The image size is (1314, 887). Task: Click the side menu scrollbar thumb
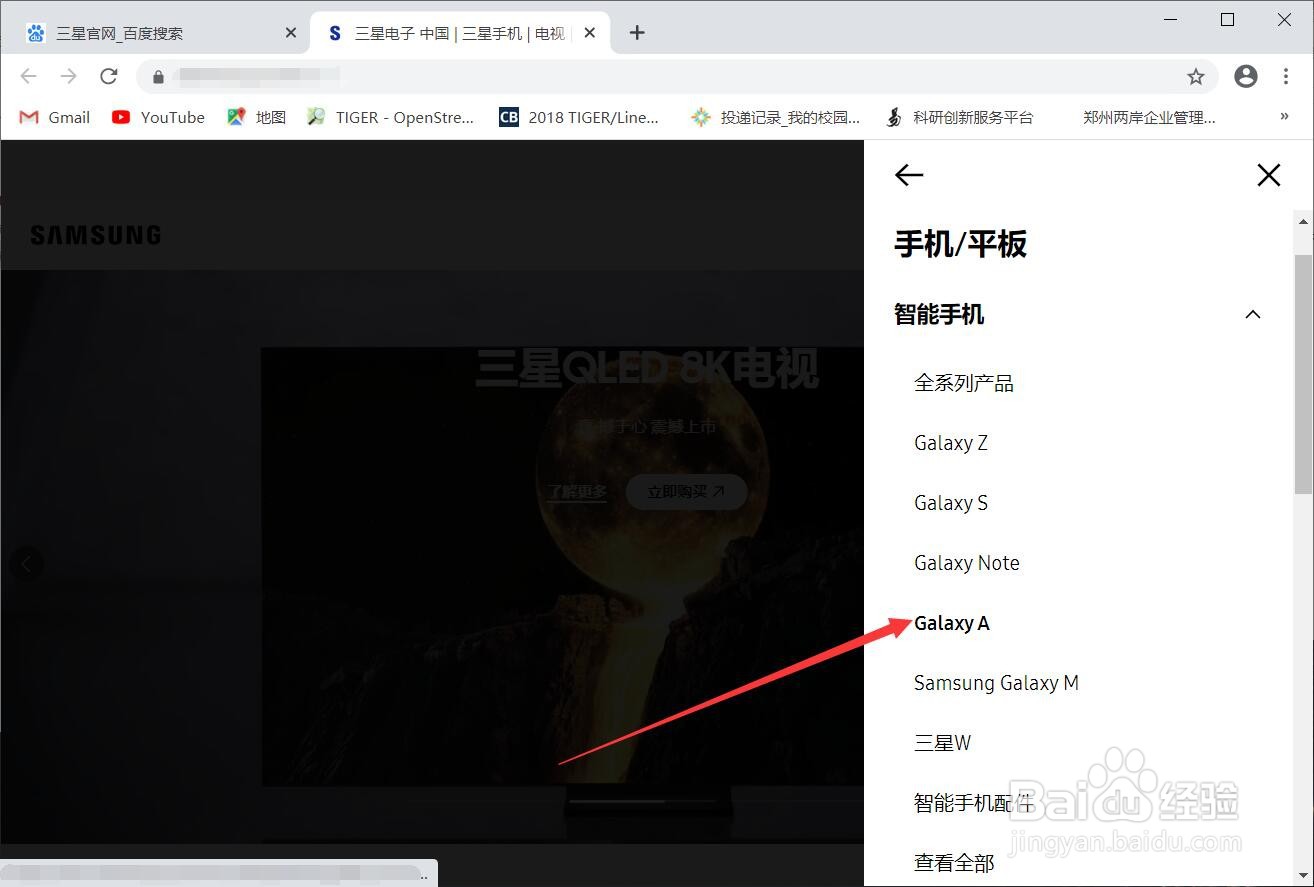pyautogui.click(x=1303, y=374)
